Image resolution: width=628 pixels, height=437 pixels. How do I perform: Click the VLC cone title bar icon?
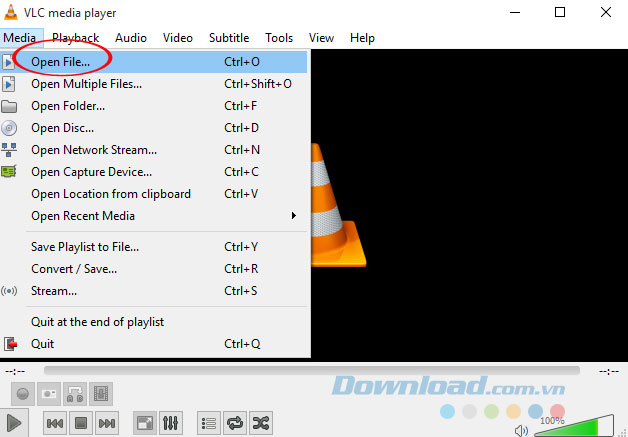[x=11, y=12]
